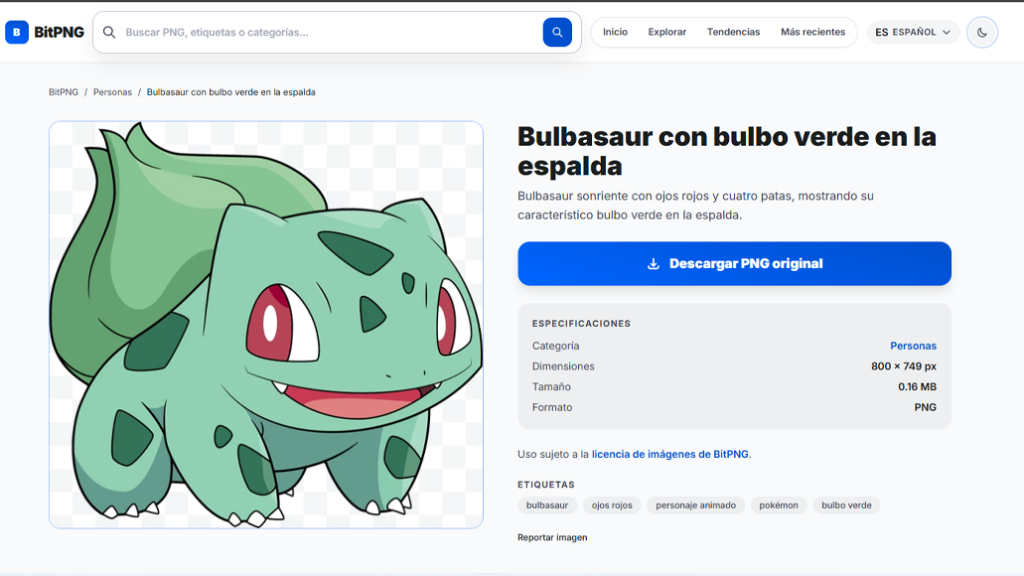This screenshot has height=576, width=1024.
Task: Go to the Inicio nav item
Action: click(x=615, y=32)
